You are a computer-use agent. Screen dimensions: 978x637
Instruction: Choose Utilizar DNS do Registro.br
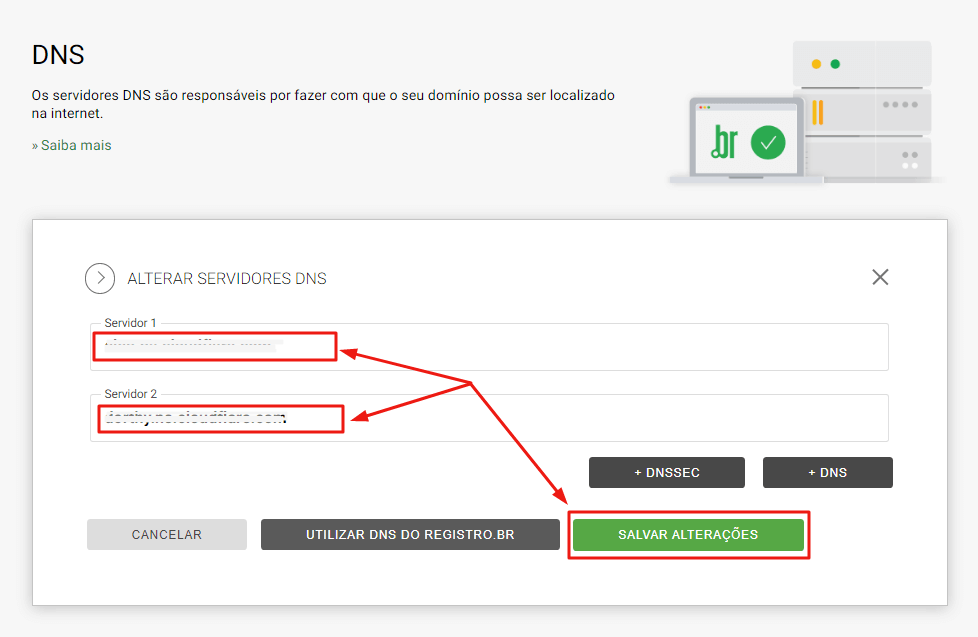(x=410, y=535)
